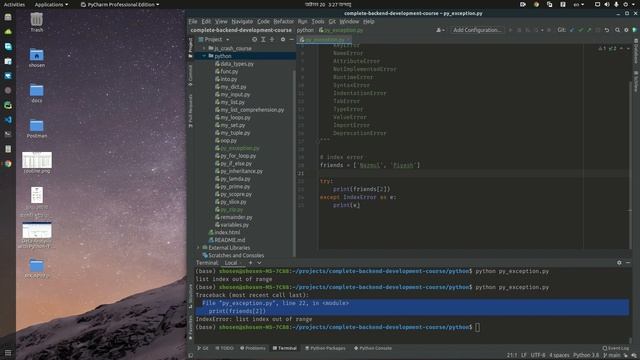Viewport: 640px width, 360px height.
Task: Open PyCharm Professional Edition app menu
Action: point(120,4)
